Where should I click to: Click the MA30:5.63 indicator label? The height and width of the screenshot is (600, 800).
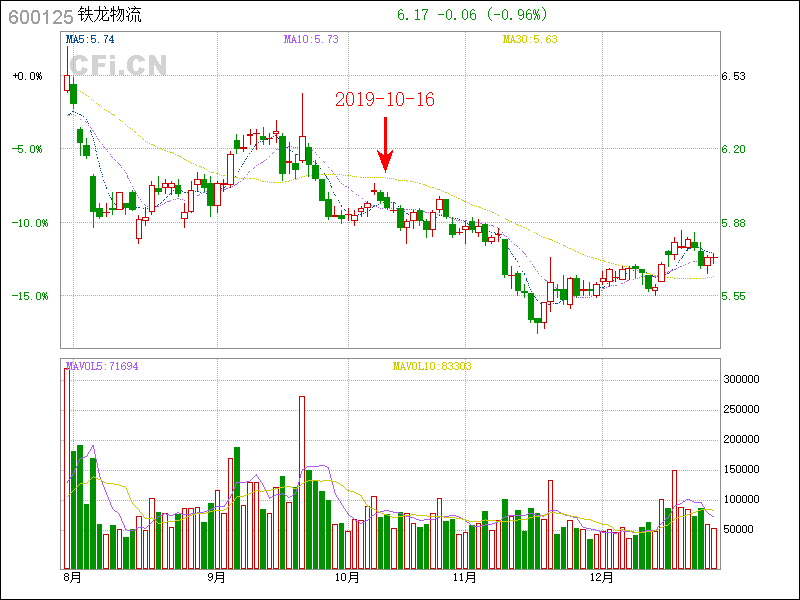coord(529,39)
